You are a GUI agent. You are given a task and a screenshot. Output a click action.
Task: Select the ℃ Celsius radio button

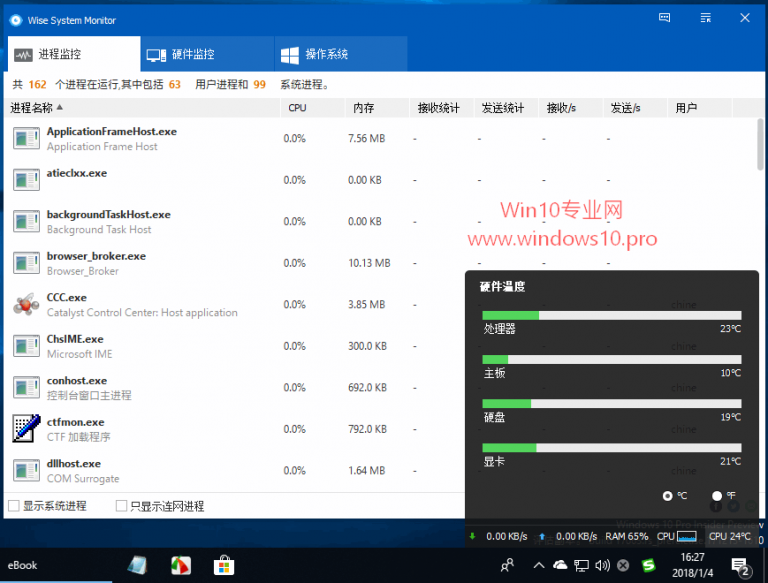[667, 496]
